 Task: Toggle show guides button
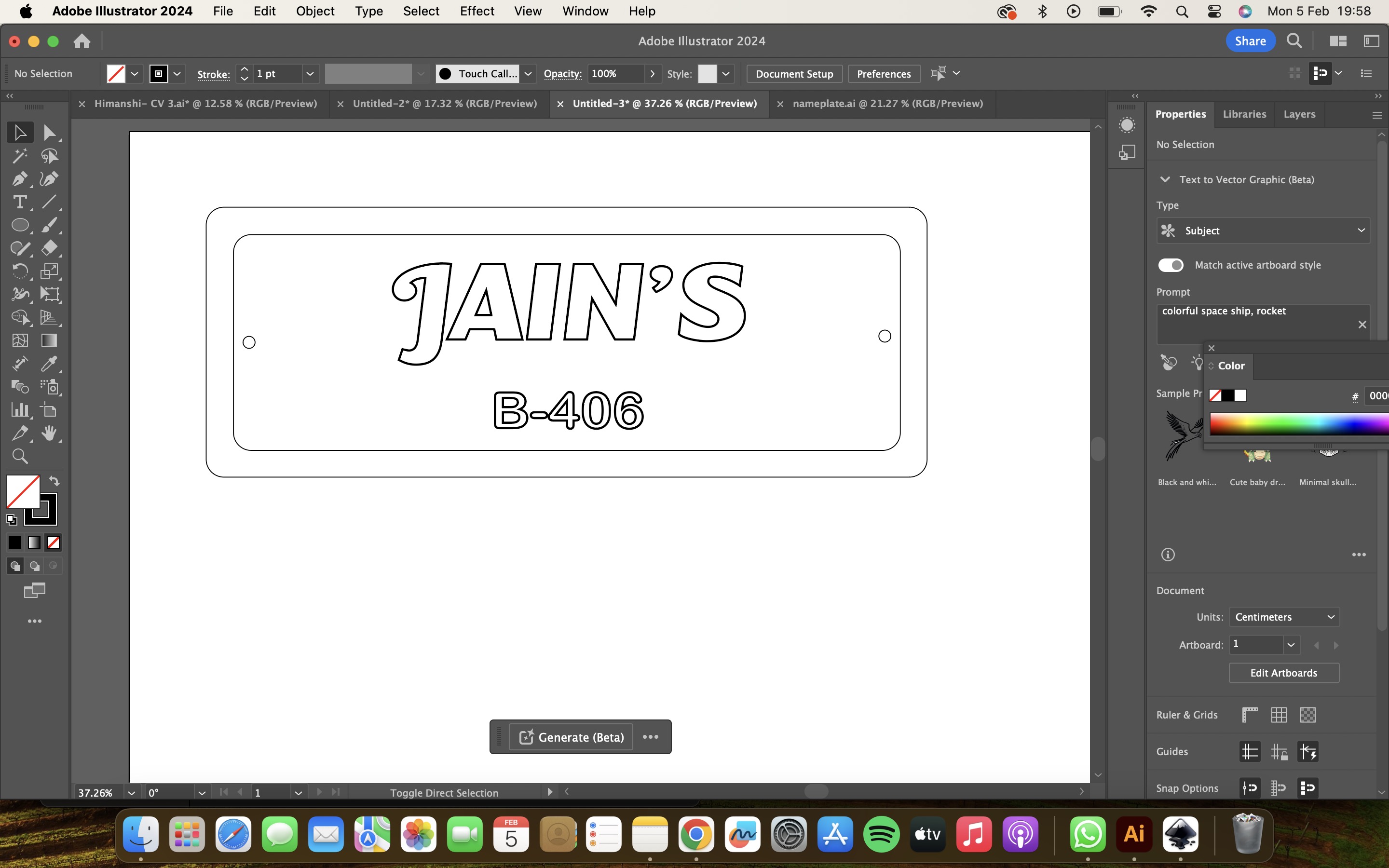[x=1250, y=752]
